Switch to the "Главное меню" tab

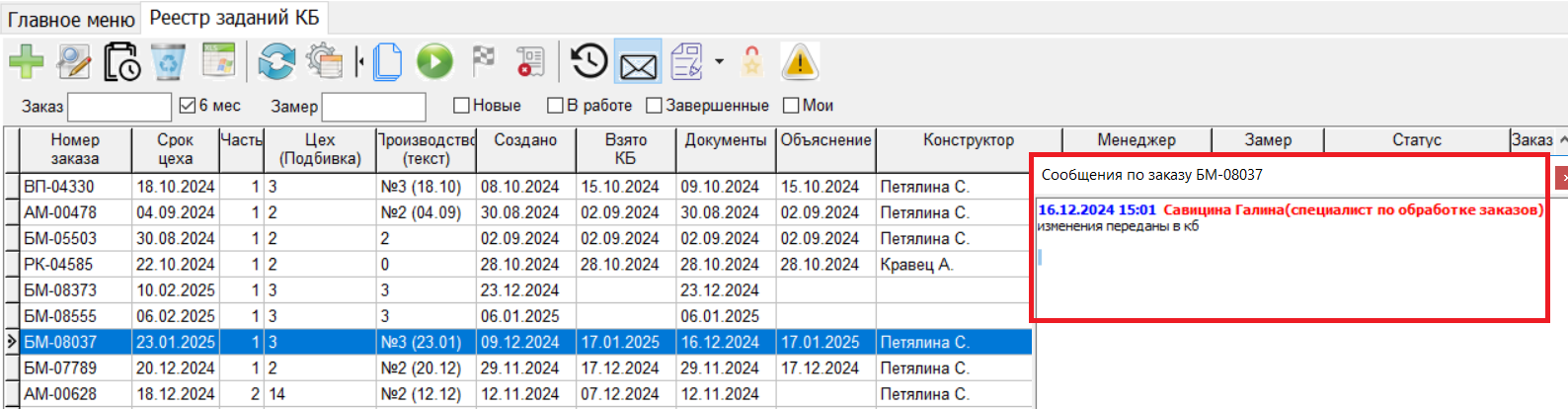coord(71,19)
